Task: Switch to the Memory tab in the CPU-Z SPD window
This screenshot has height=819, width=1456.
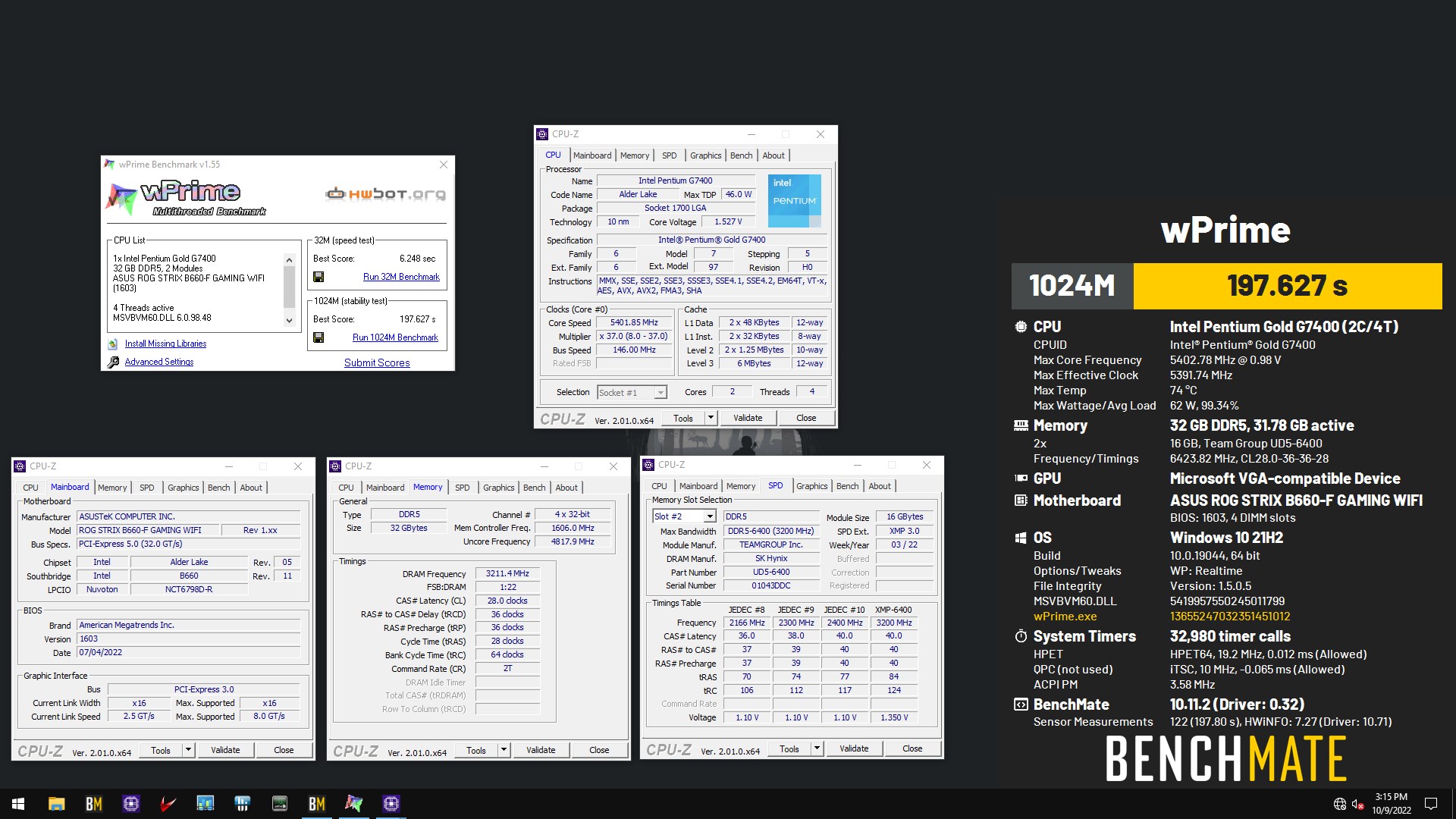Action: [740, 486]
